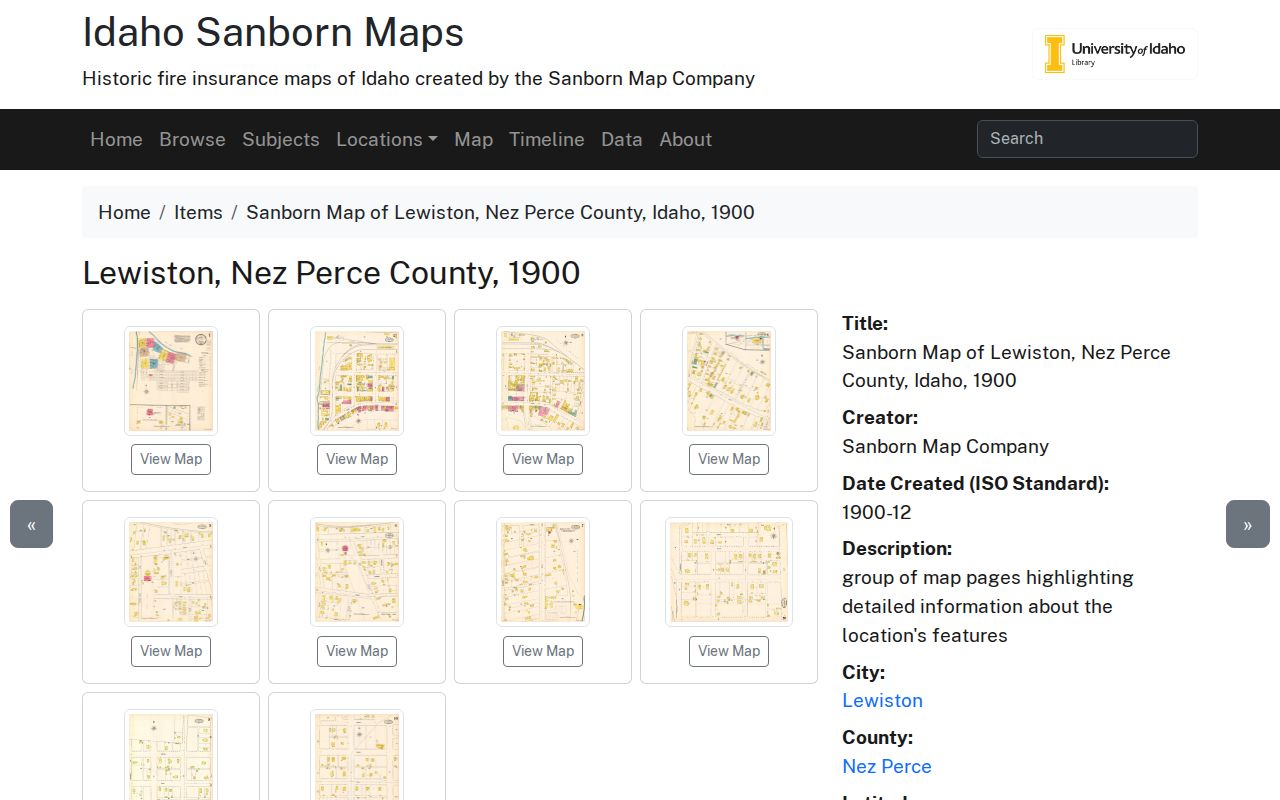Open the third map thumbnail in the second row

tap(543, 572)
